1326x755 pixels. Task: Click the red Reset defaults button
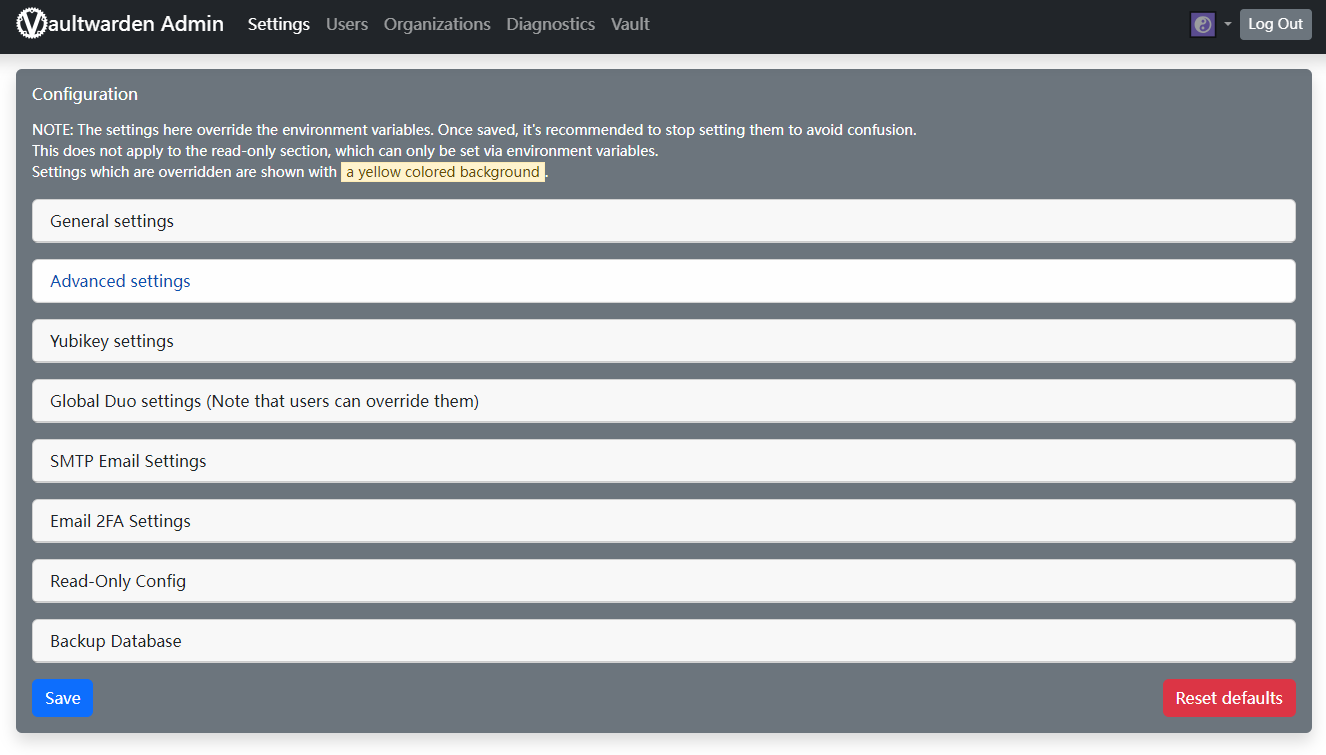tap(1229, 698)
